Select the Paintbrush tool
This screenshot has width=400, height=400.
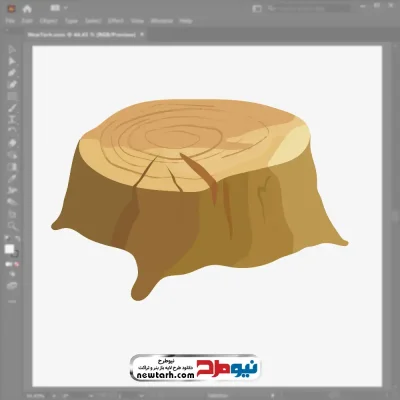12,108
